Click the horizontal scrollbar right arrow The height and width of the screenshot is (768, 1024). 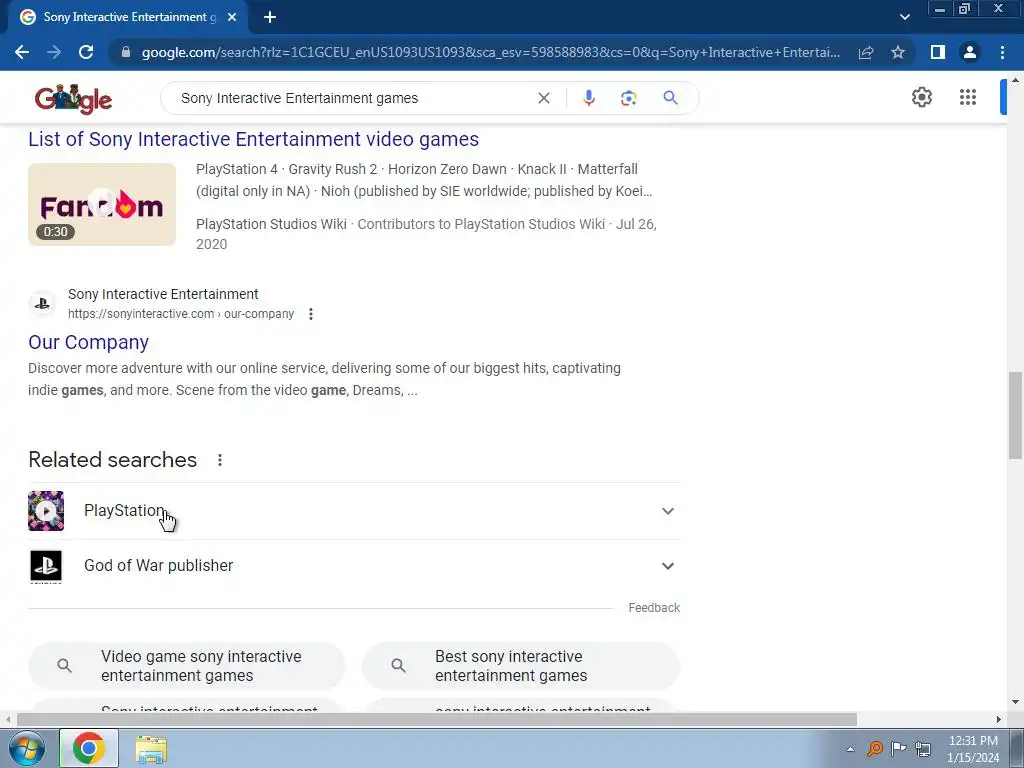pos(999,720)
